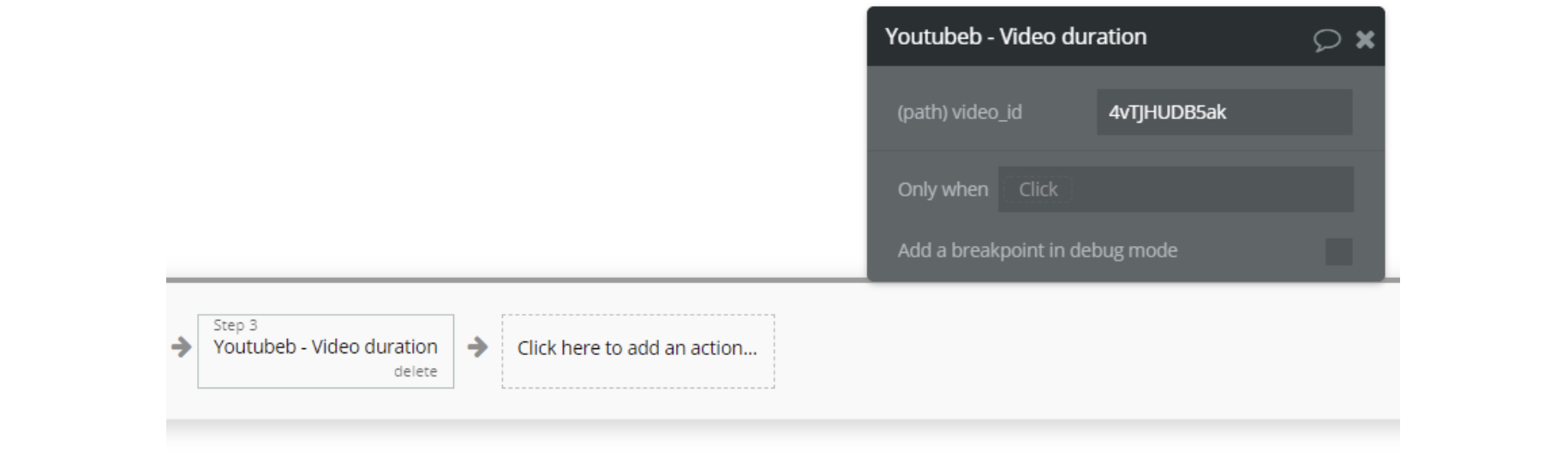The height and width of the screenshot is (470, 1568).
Task: Click the 'Youtubeb - Video duration' step name
Action: pyautogui.click(x=326, y=346)
